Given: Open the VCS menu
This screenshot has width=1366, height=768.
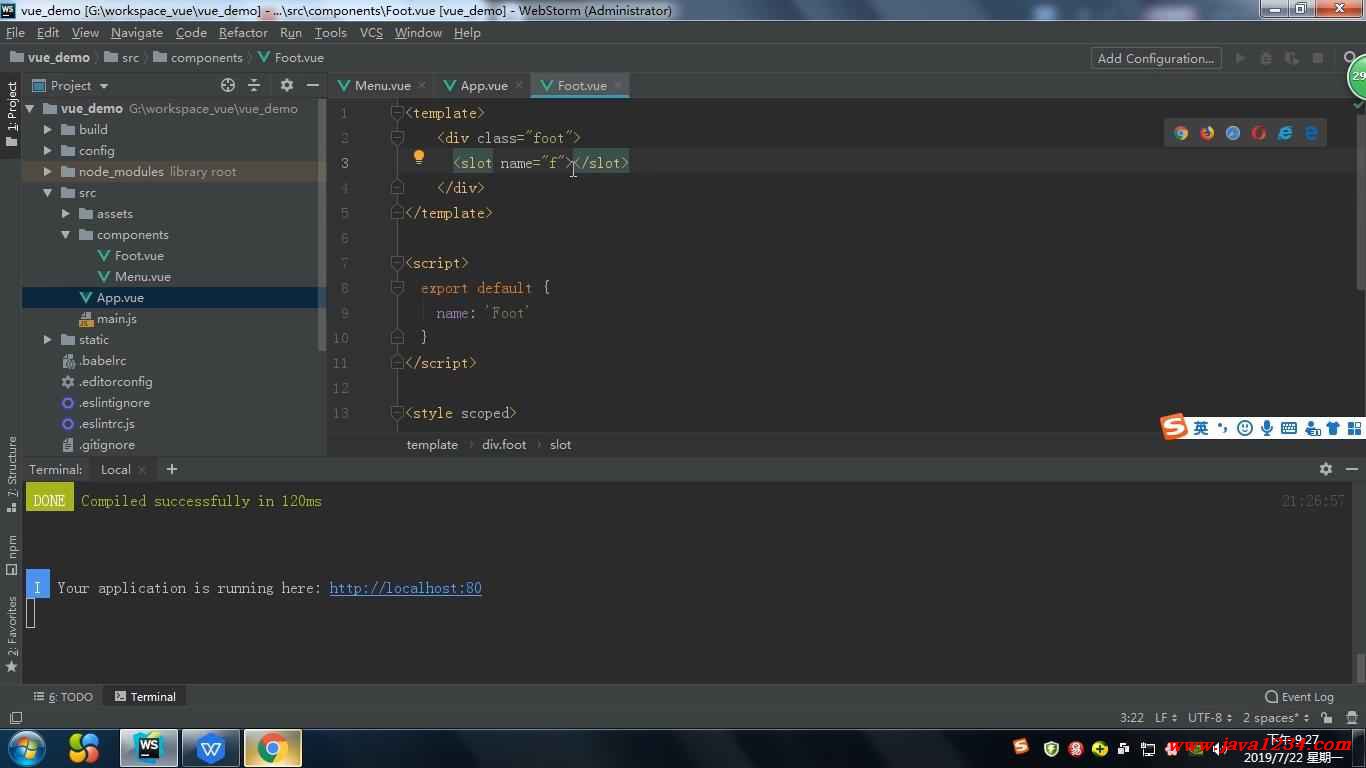Looking at the screenshot, I should click(x=371, y=33).
